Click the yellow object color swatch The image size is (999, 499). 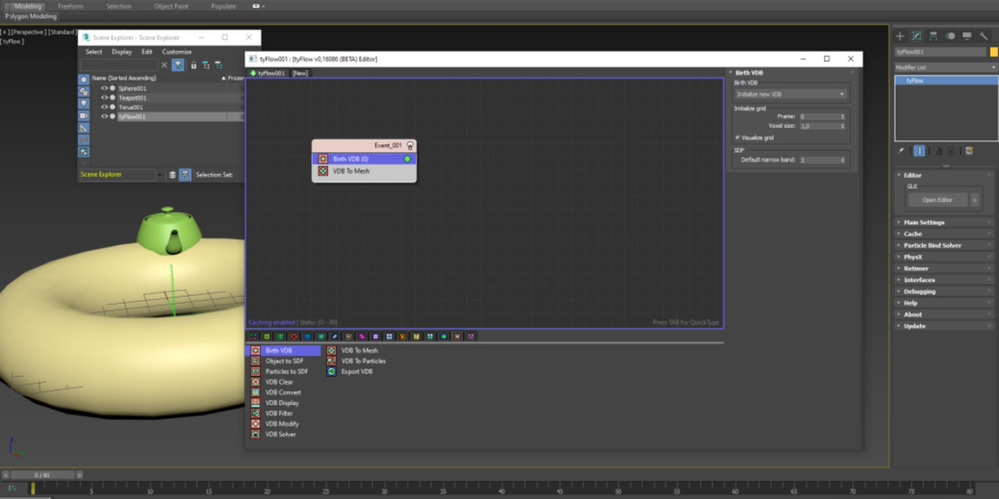click(x=993, y=52)
